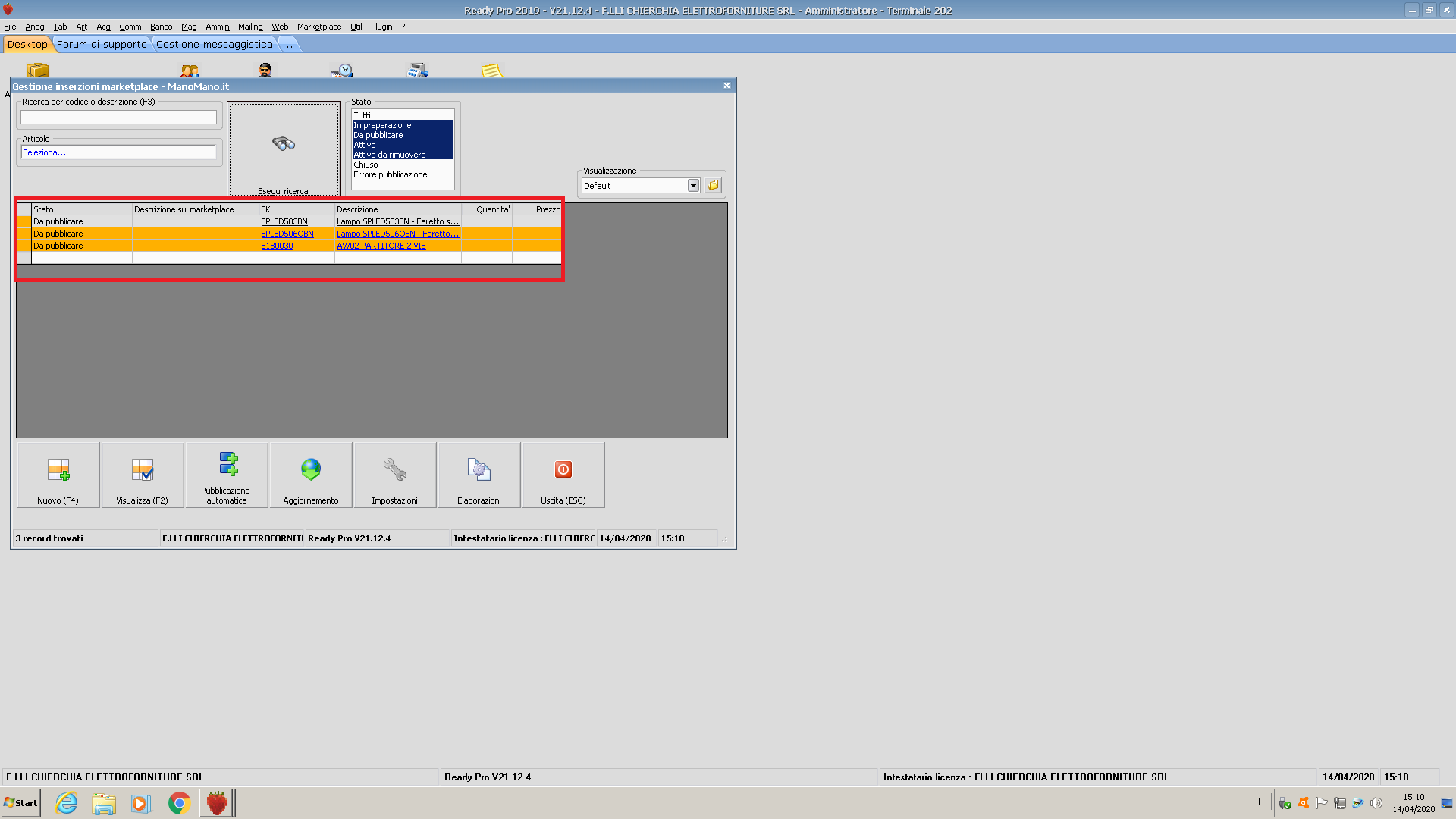Open the media player taskbar icon
This screenshot has height=822, width=1456.
(x=141, y=803)
